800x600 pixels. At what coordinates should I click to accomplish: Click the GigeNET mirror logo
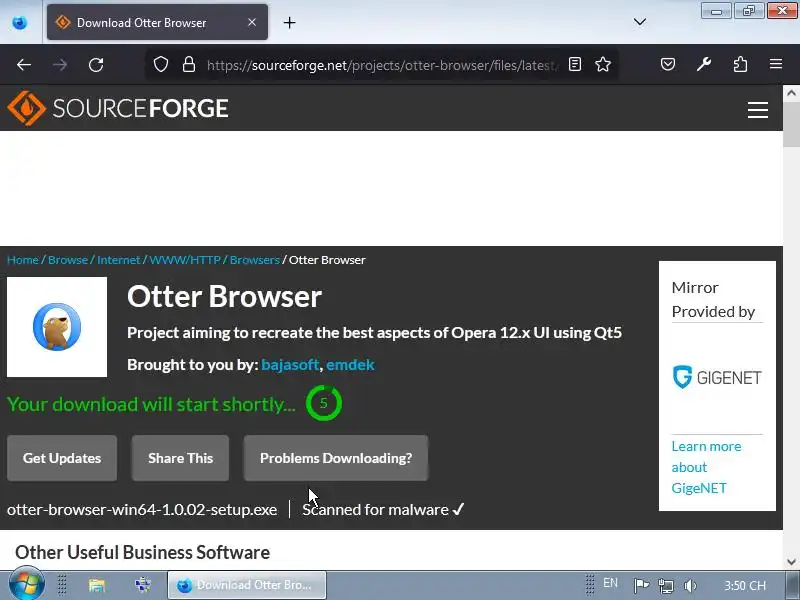717,378
